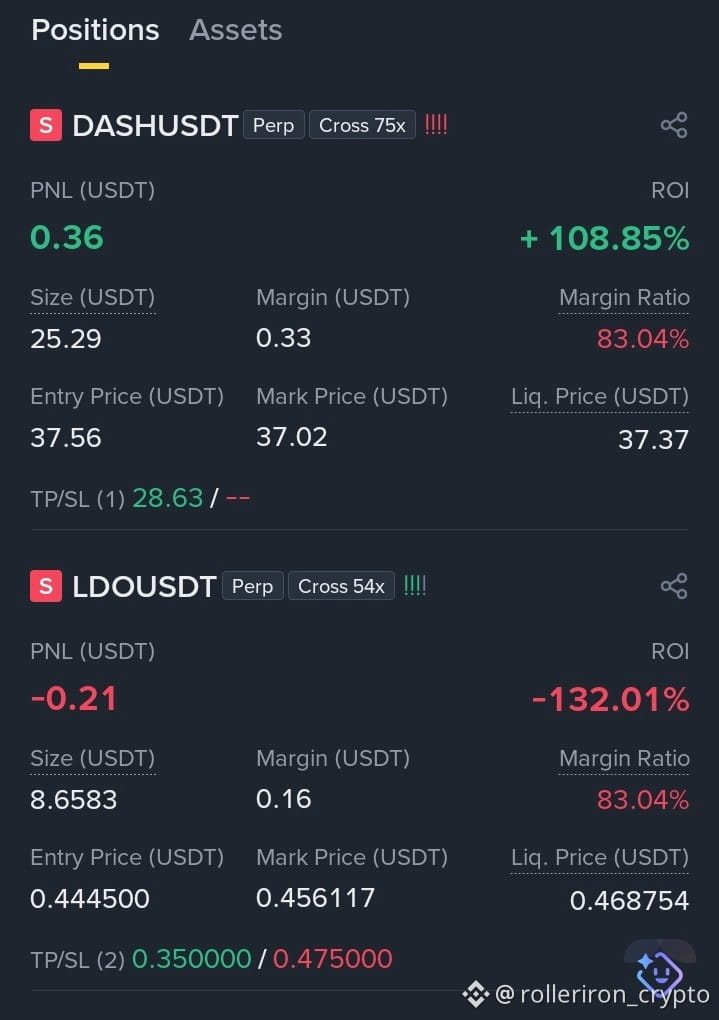
Task: Tap the red risk bars beside DASHUSDT
Action: click(436, 124)
